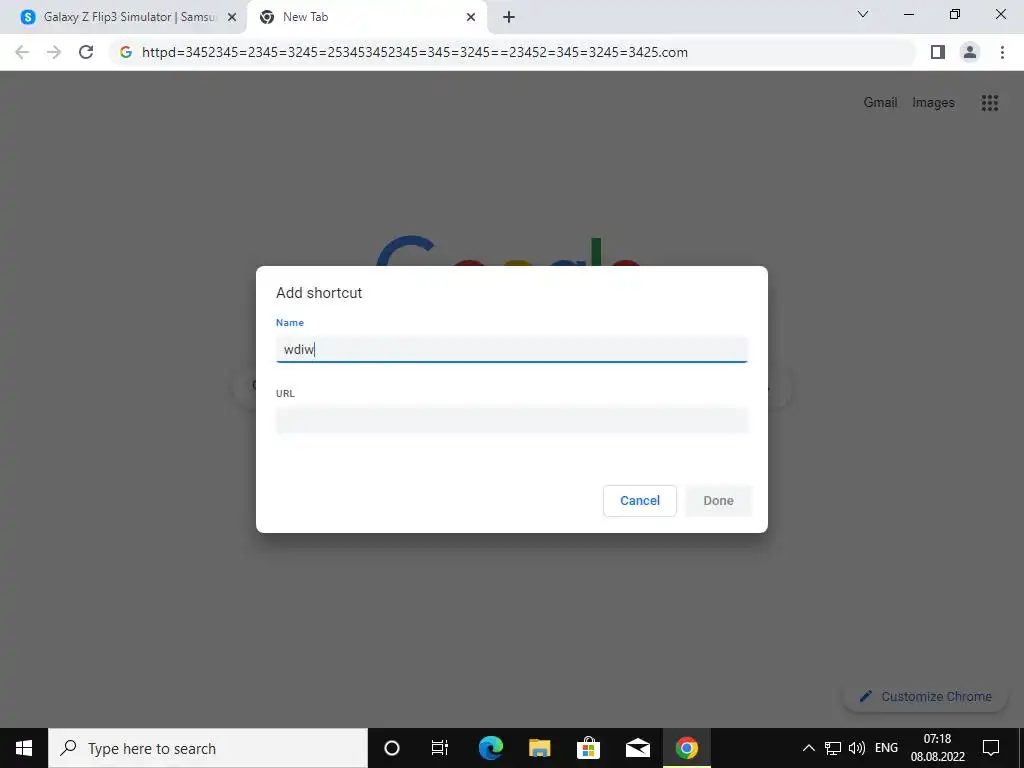
Task: Open the profile avatar menu
Action: tap(970, 52)
